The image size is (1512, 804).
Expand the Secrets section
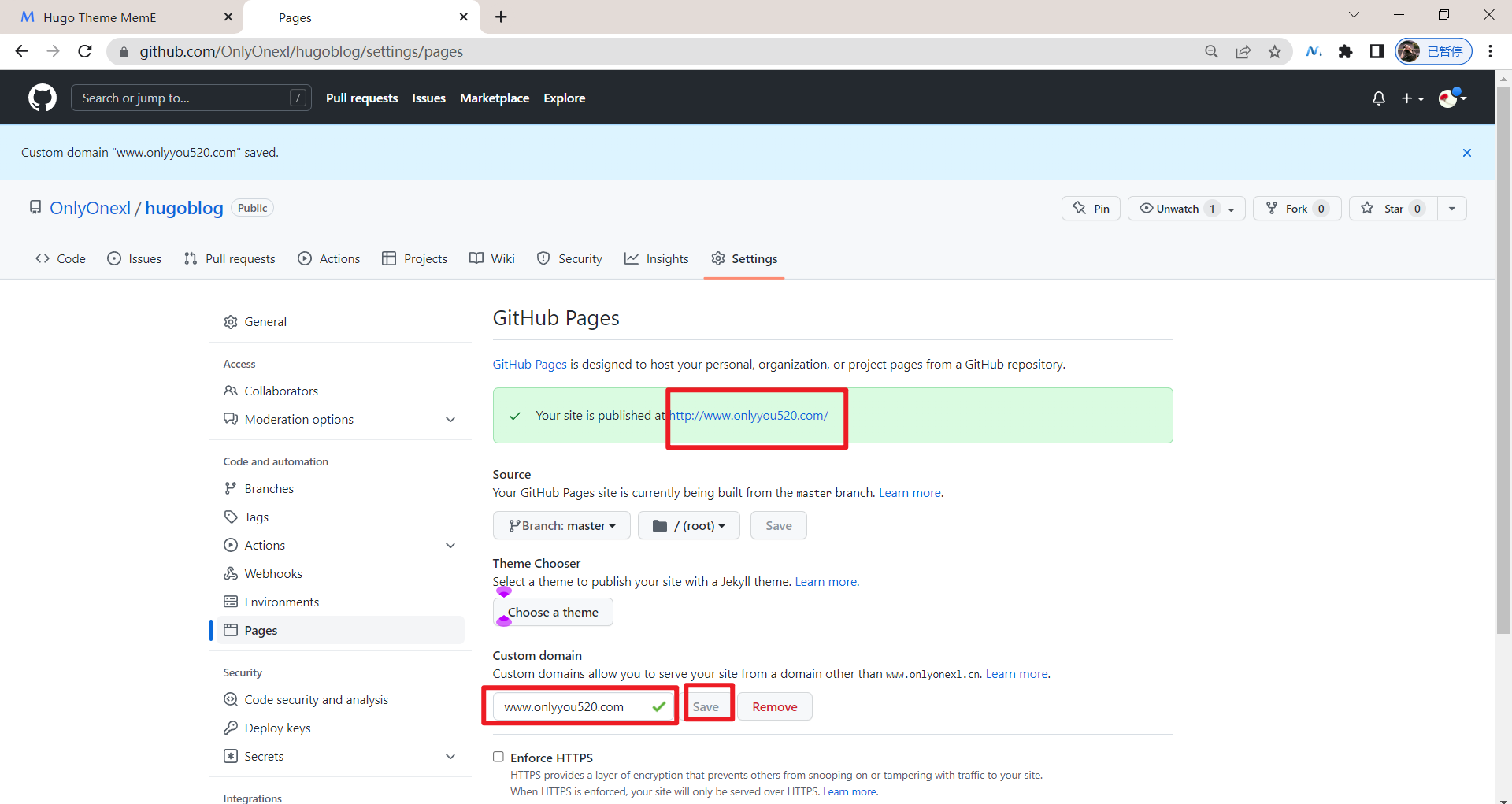[x=340, y=756]
